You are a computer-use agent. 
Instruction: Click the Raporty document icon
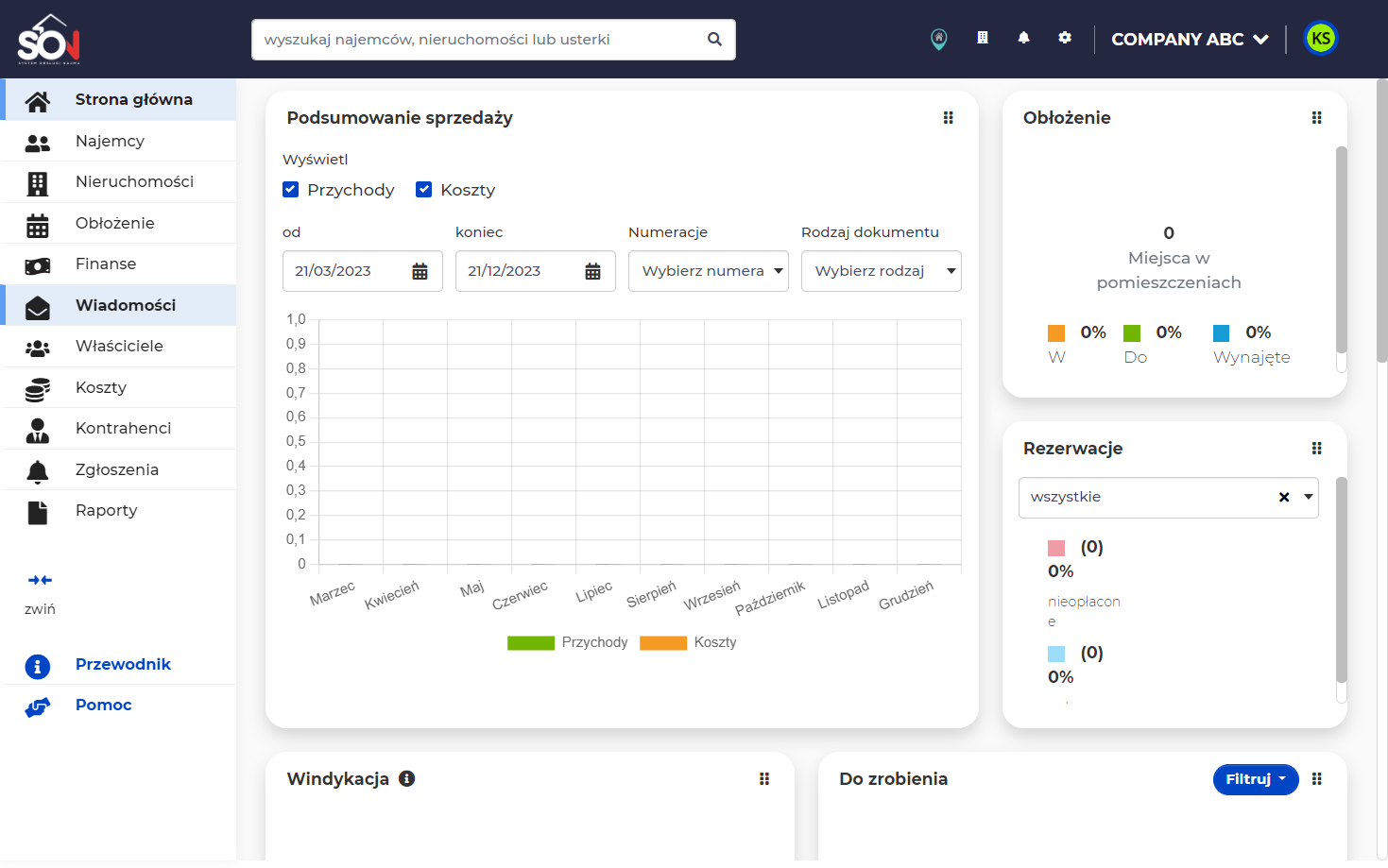click(x=38, y=512)
